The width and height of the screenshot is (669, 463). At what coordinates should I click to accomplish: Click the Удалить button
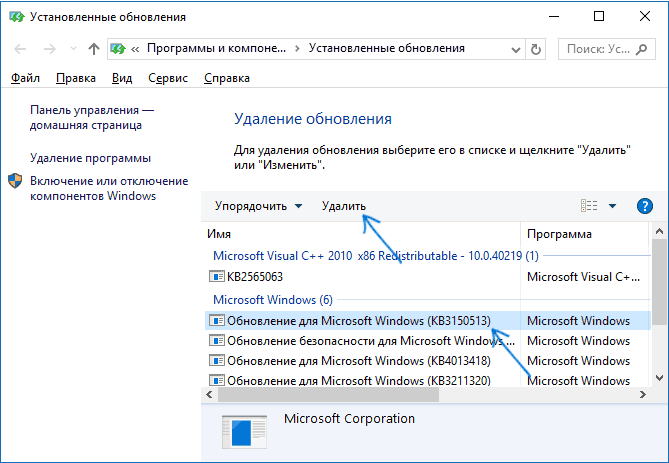click(x=343, y=206)
